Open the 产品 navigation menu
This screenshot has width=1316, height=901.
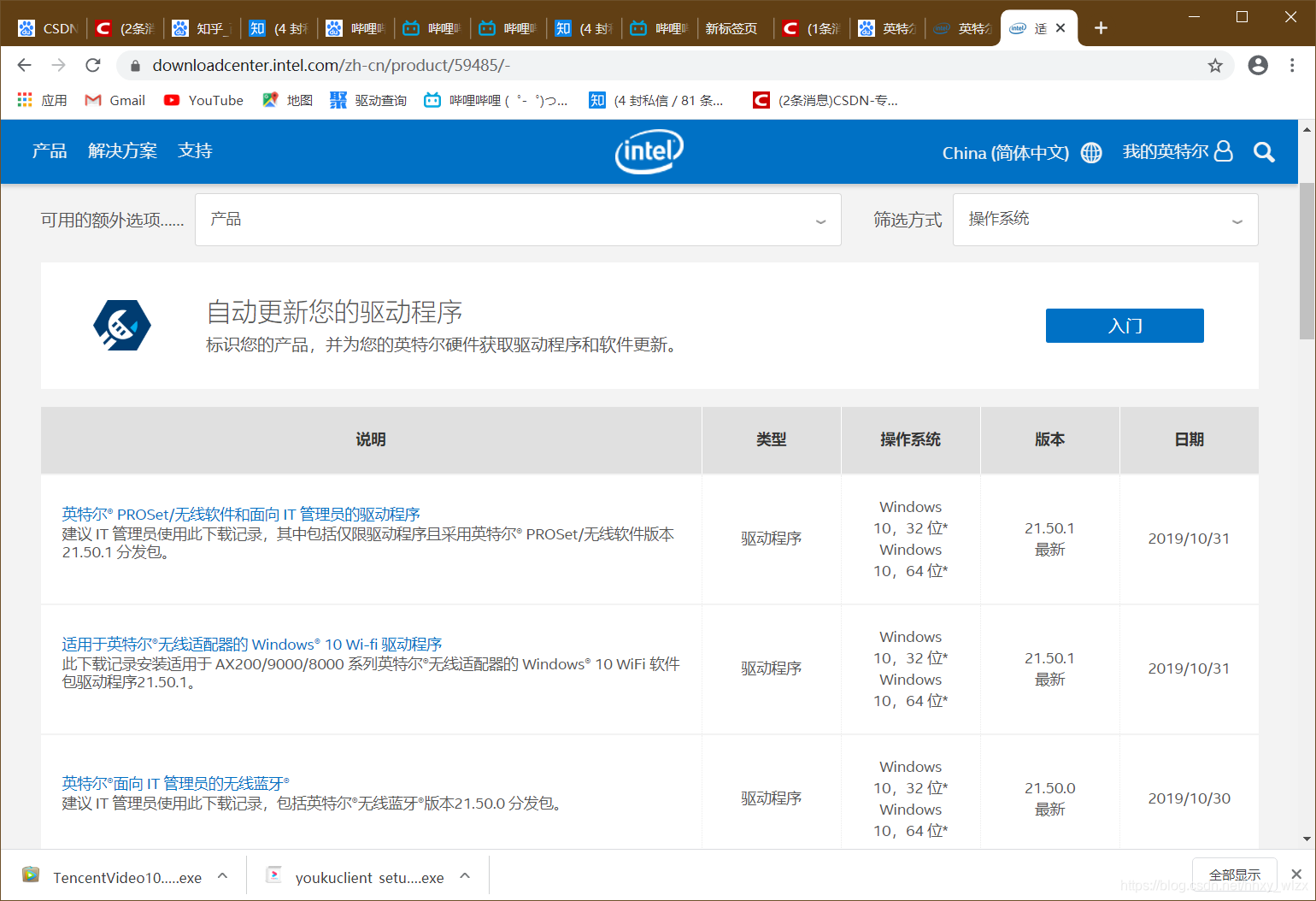50,151
